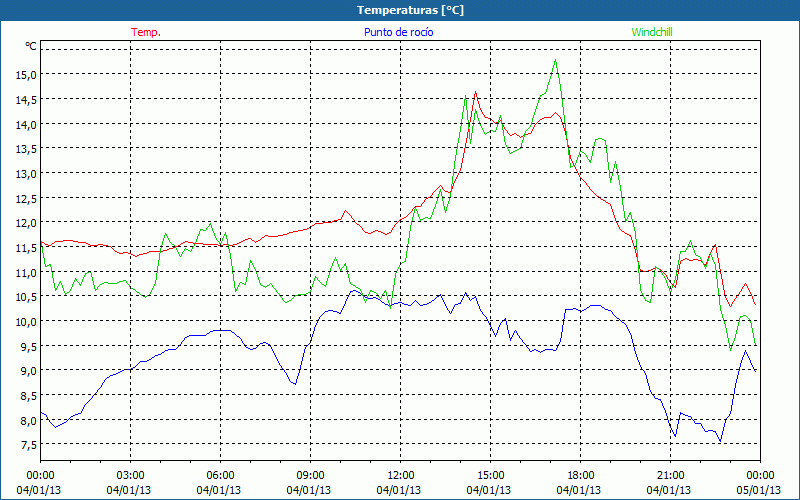This screenshot has height=500, width=800.
Task: Click the 10,5 y-axis value
Action: [x=27, y=297]
